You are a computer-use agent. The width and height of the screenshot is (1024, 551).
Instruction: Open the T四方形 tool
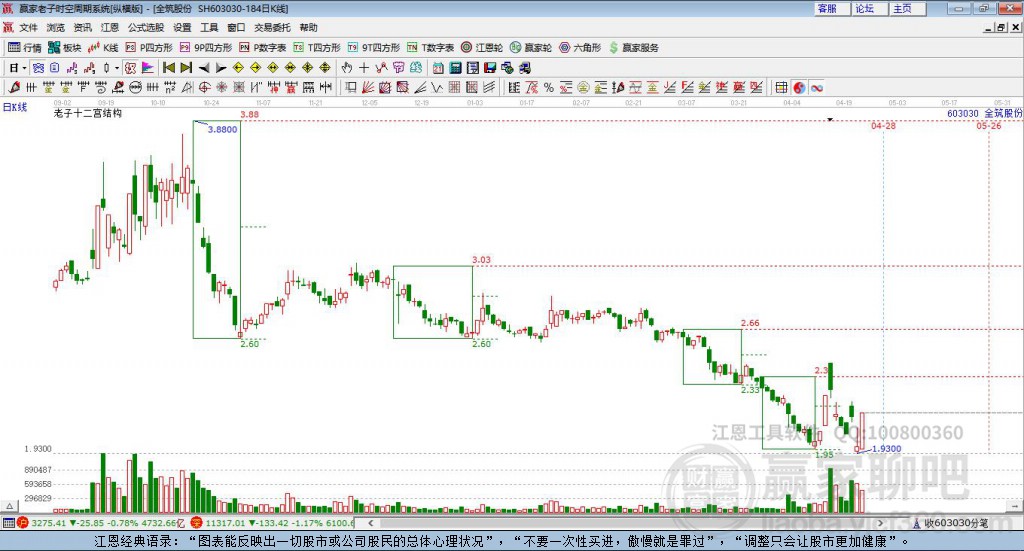(317, 48)
